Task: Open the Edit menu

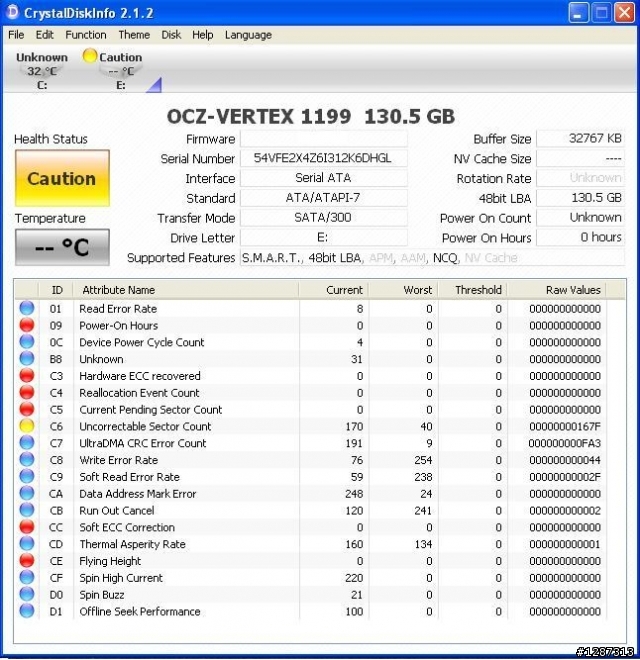Action: click(45, 35)
